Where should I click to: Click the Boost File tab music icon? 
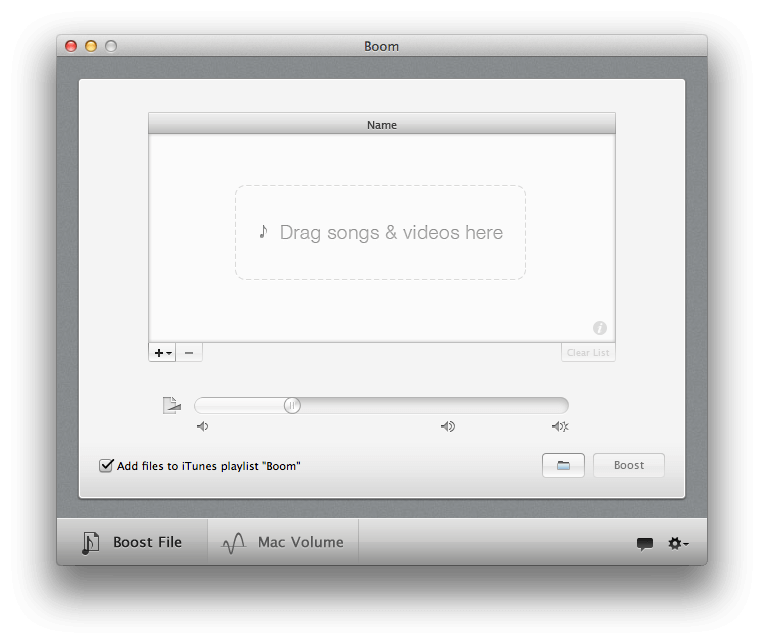point(91,543)
